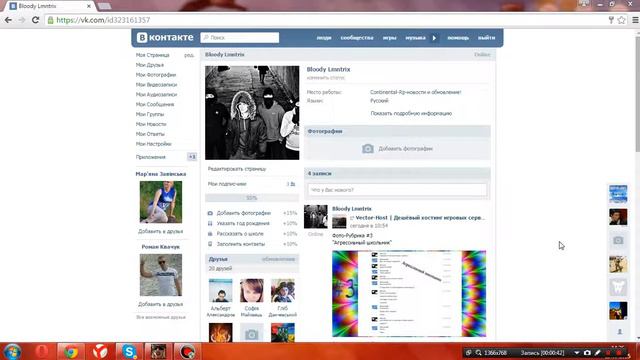Click "Рассказать о школе" in the completion list

tap(240, 233)
